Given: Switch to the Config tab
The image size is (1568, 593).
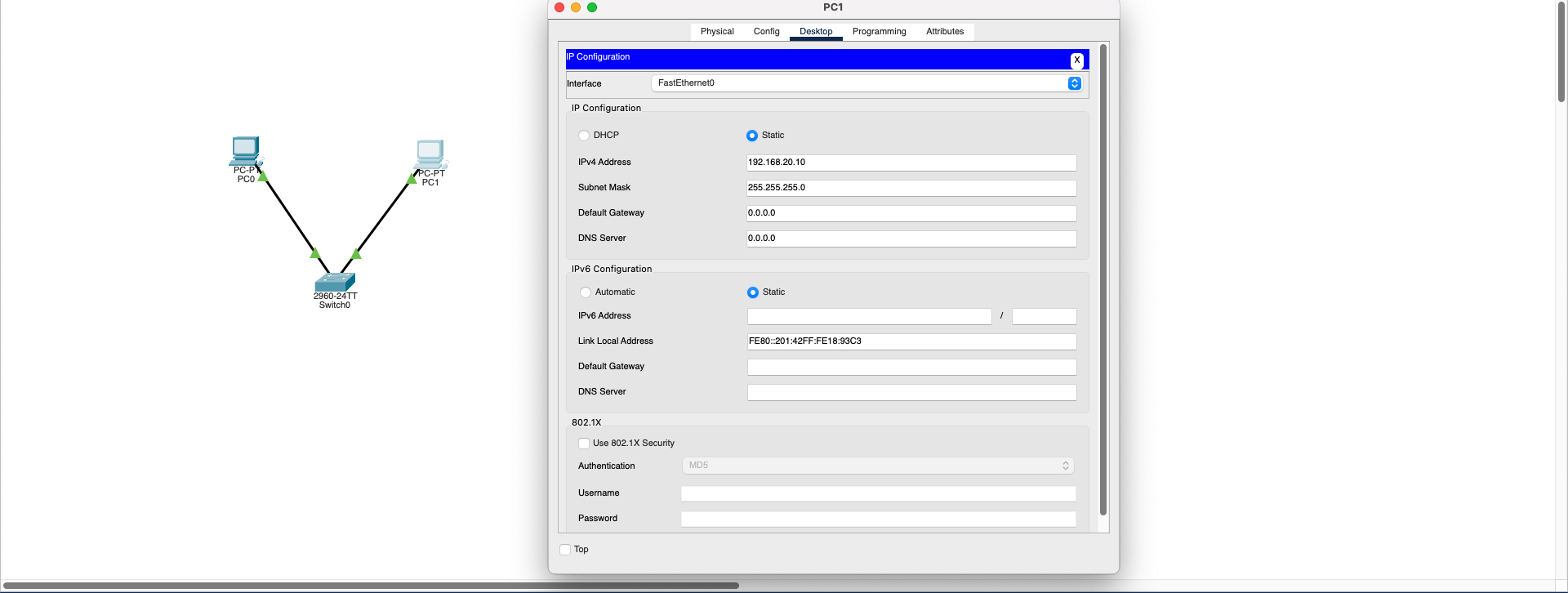Looking at the screenshot, I should pyautogui.click(x=767, y=32).
